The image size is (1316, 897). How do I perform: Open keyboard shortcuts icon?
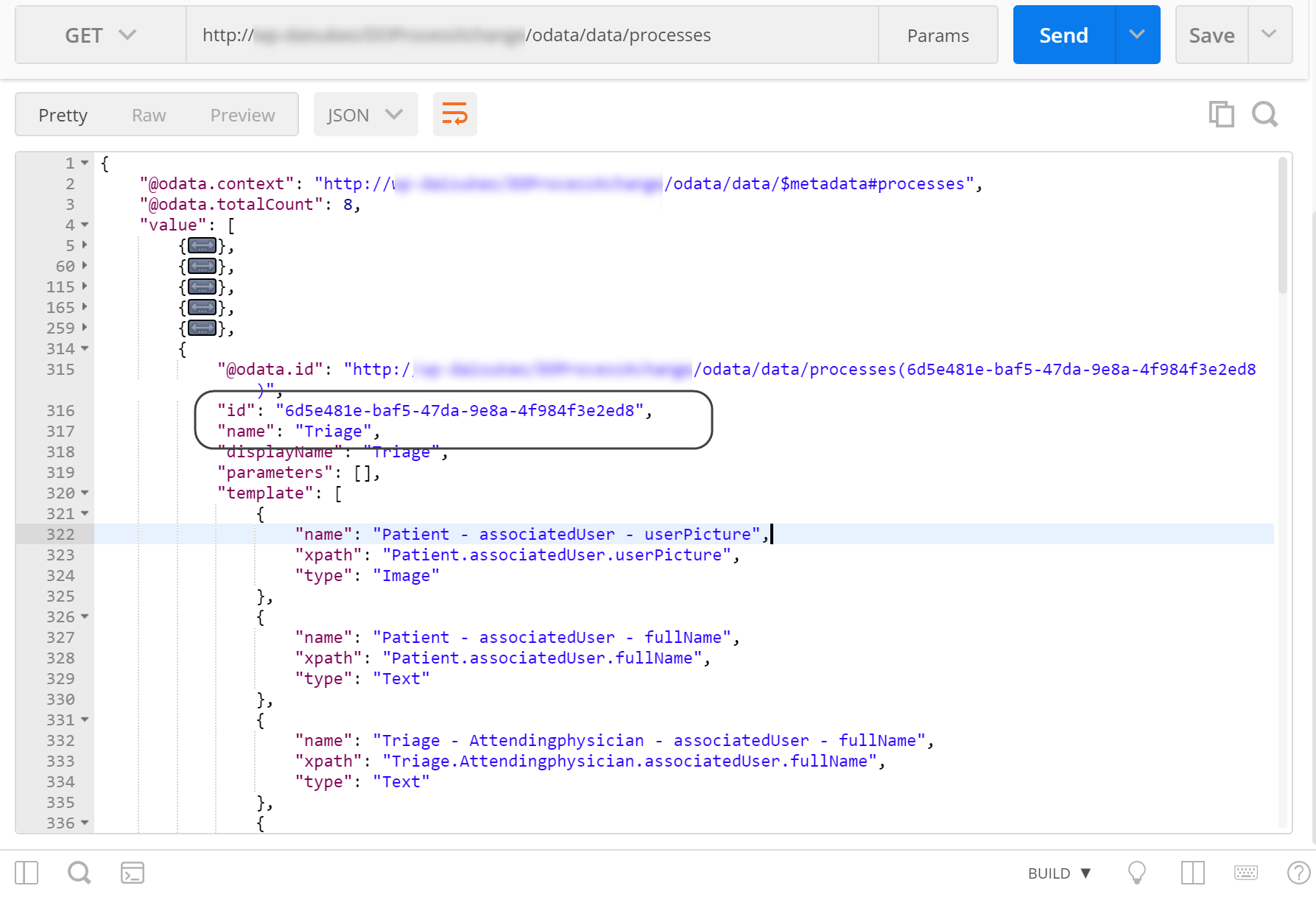tap(1246, 873)
